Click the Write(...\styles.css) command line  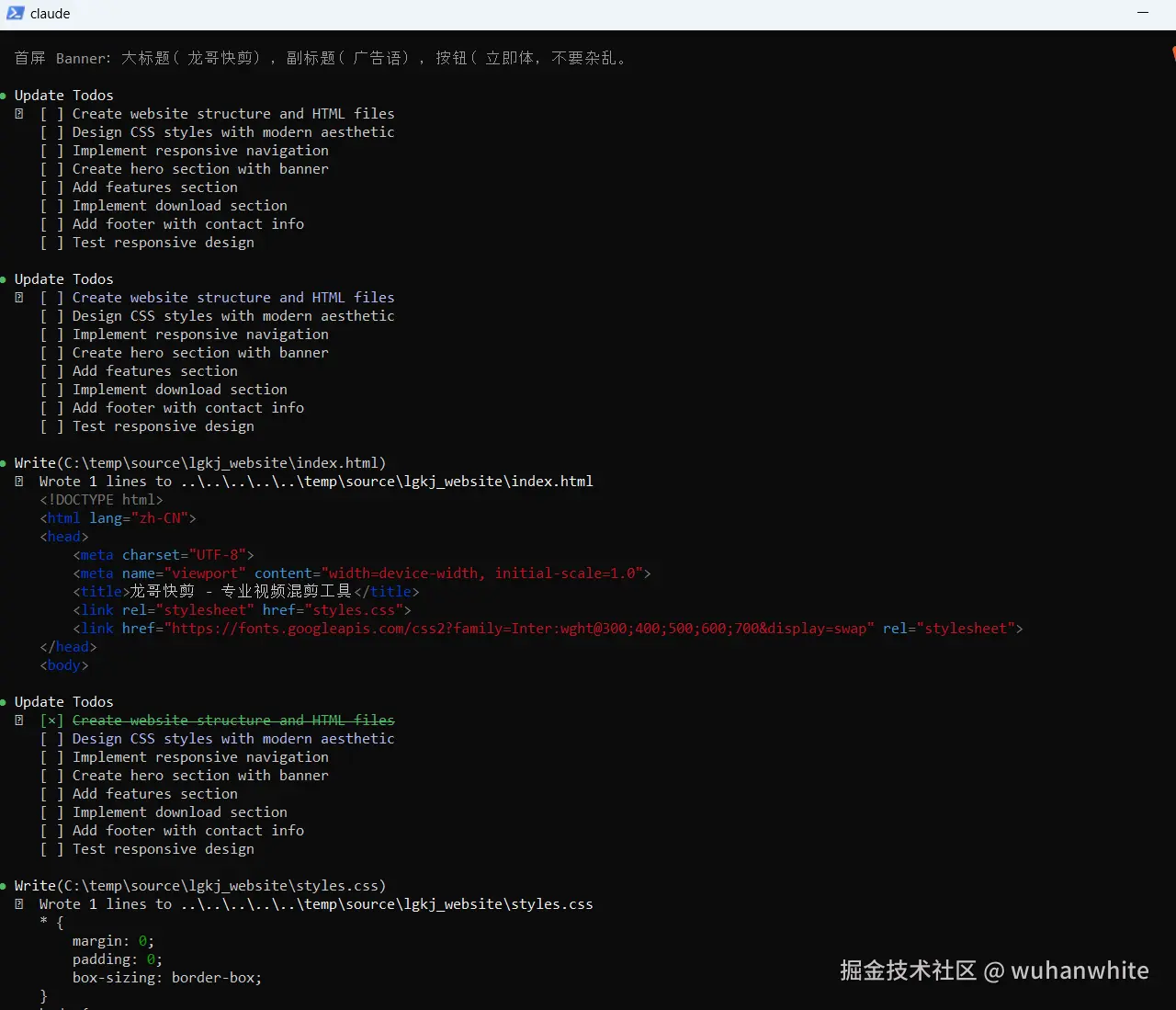click(x=199, y=886)
